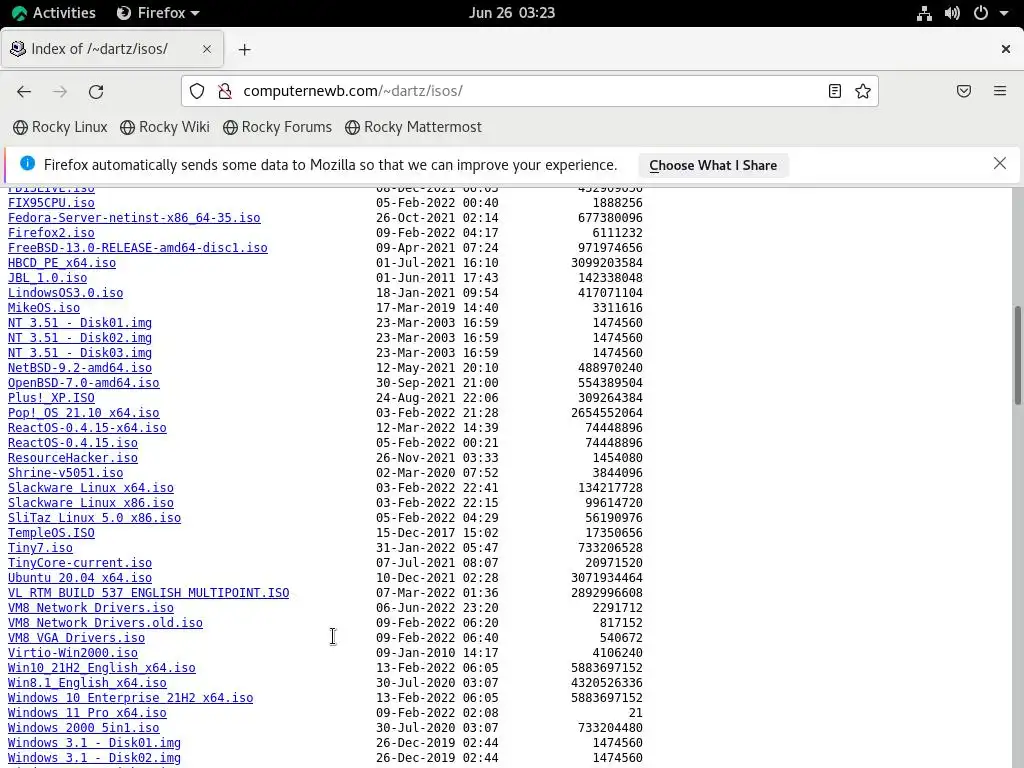Select the Index of /~dartz/isos/ tab
Screen dimensions: 1024x768
click(x=112, y=49)
